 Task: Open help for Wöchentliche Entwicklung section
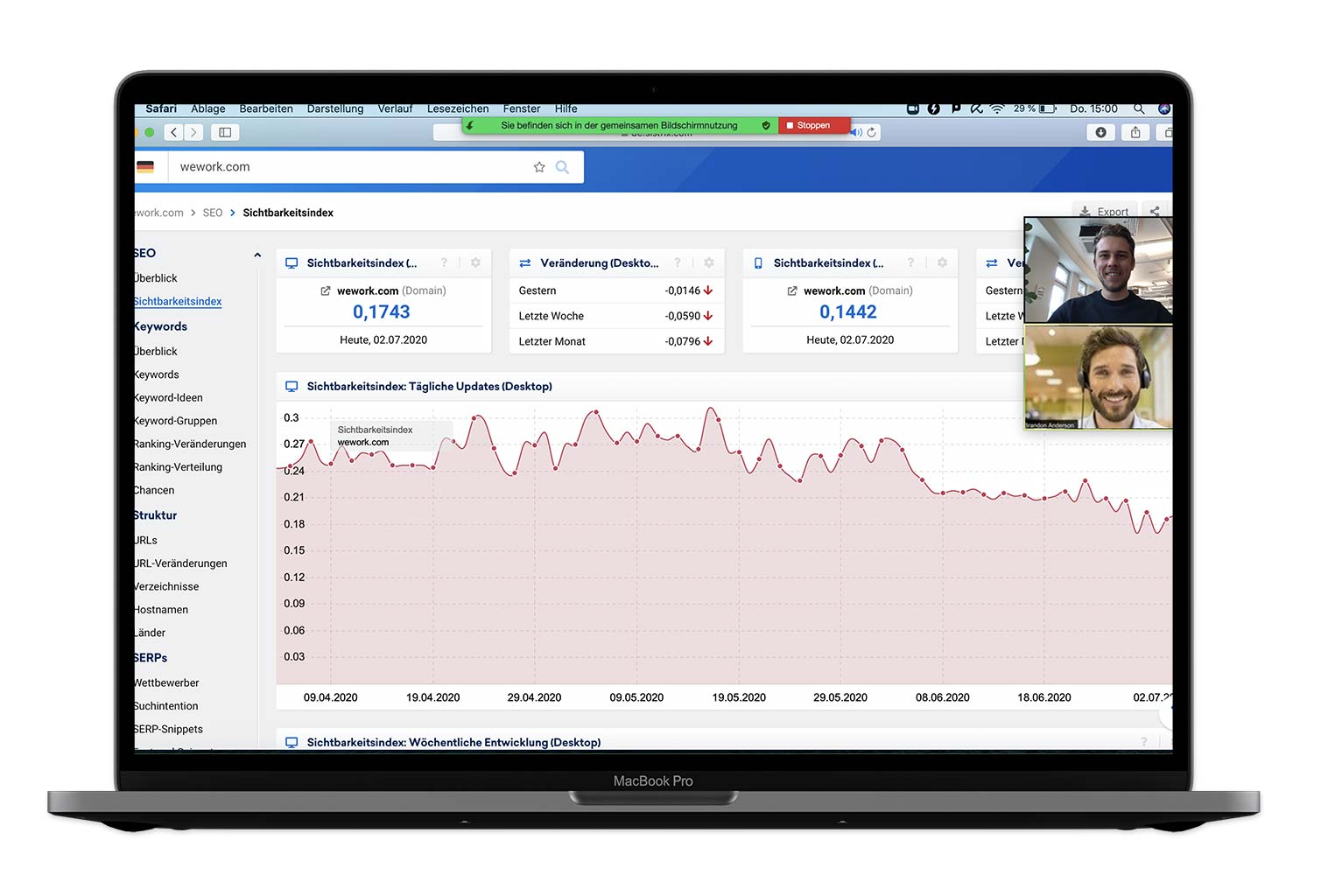pyautogui.click(x=1144, y=742)
